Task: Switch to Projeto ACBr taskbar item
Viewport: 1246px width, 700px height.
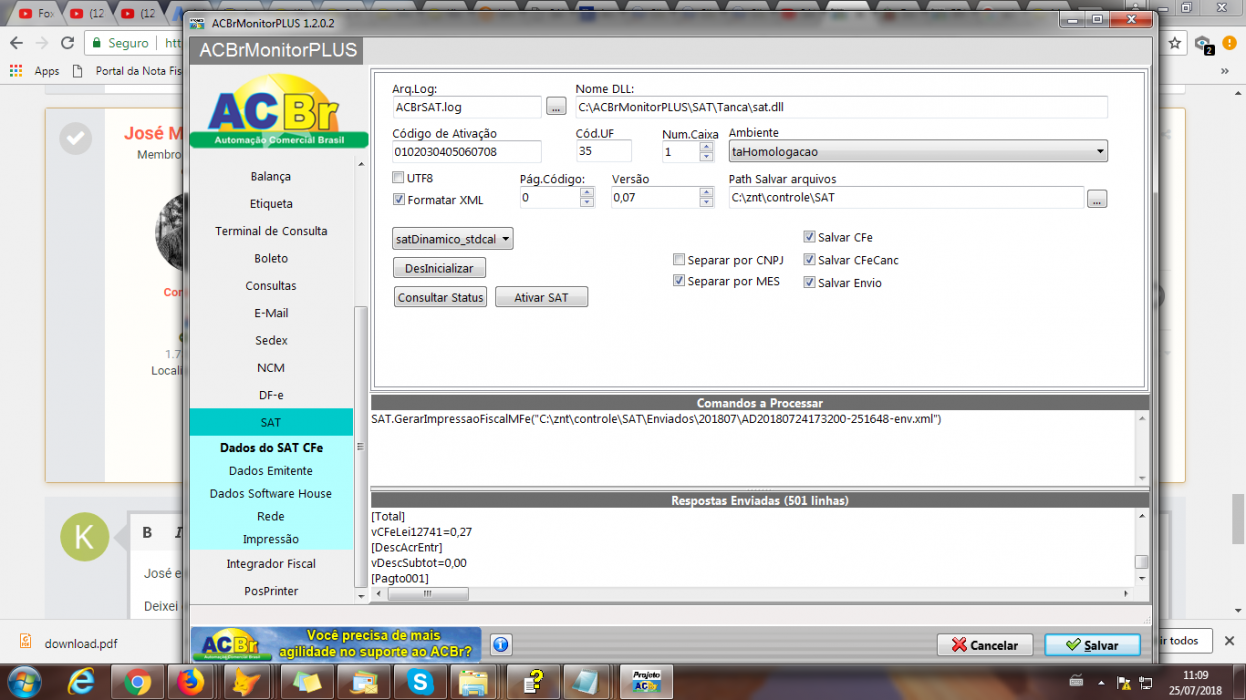Action: click(x=646, y=683)
